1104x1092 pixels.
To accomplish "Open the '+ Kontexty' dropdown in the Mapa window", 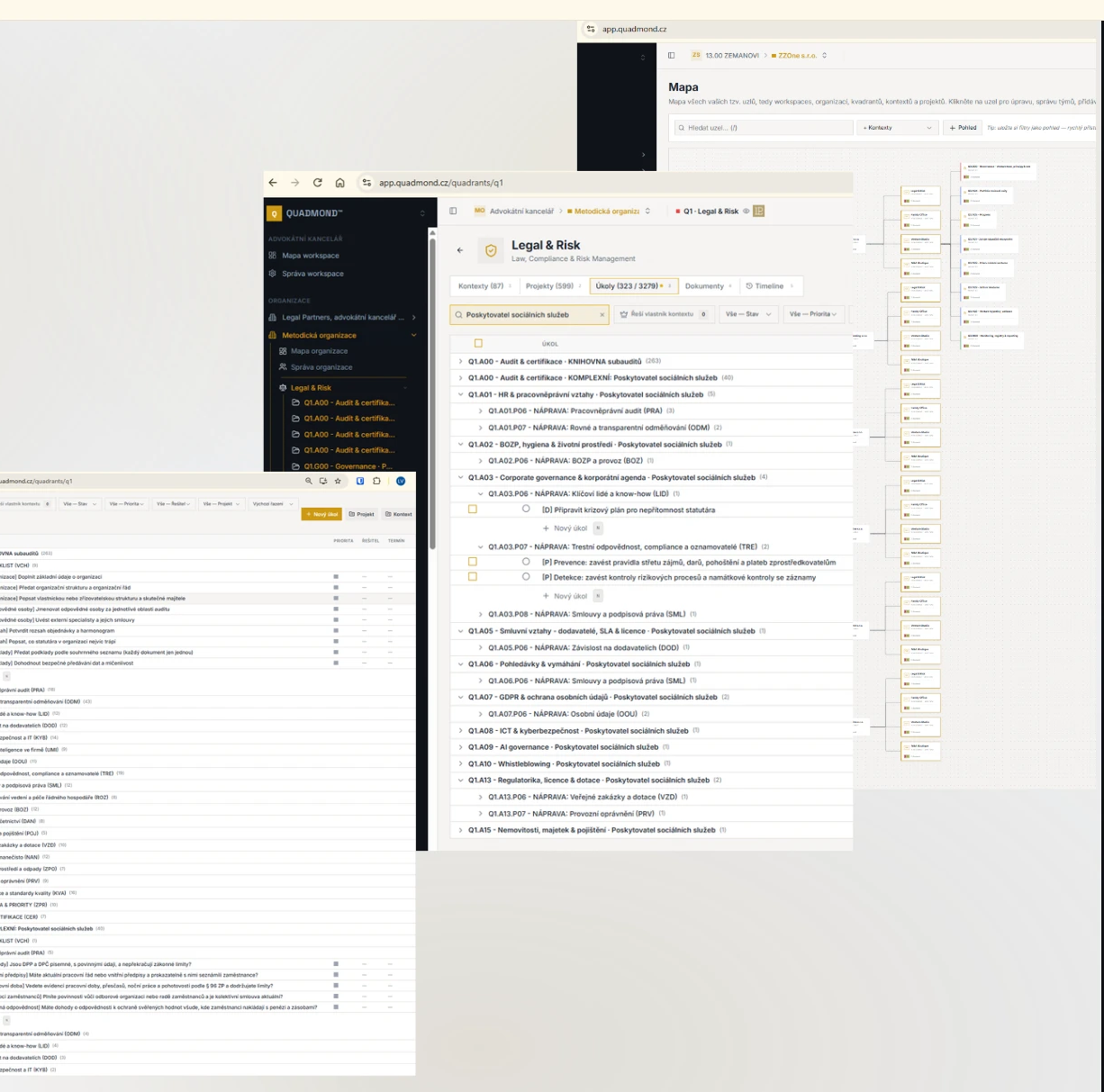I will [x=898, y=128].
